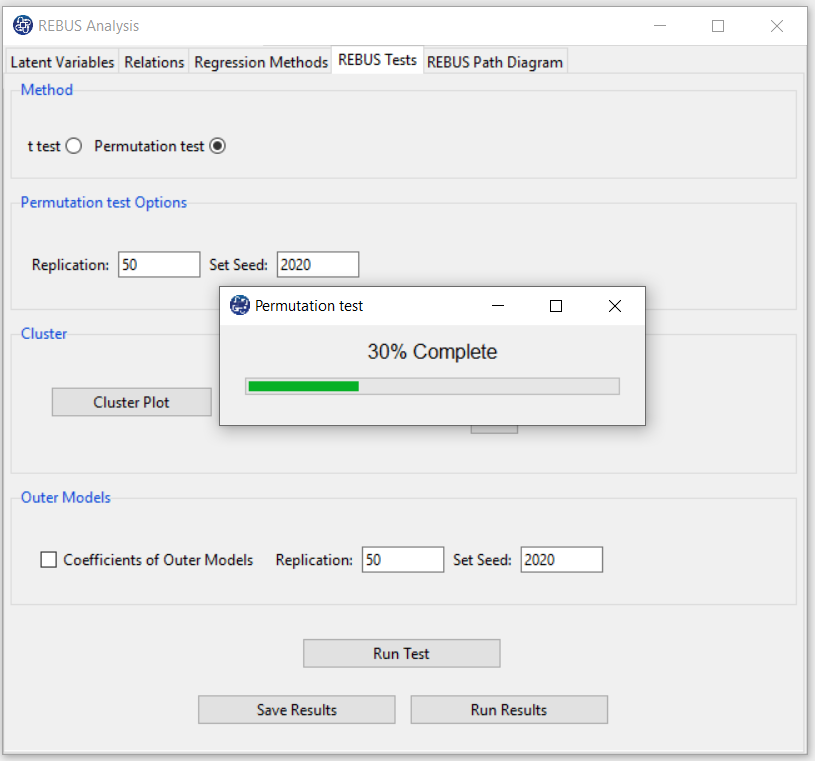Minimize the Permutation test dialog

coord(497,306)
